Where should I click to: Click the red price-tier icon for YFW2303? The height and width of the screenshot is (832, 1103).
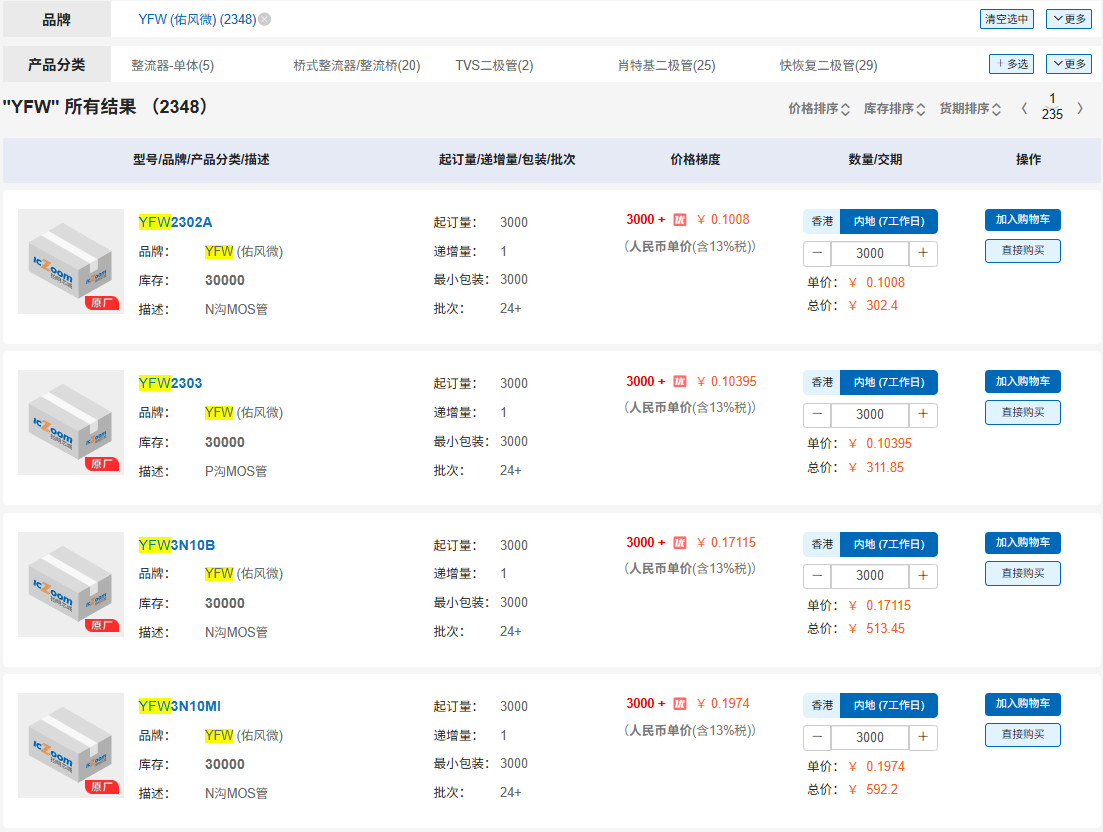point(680,381)
